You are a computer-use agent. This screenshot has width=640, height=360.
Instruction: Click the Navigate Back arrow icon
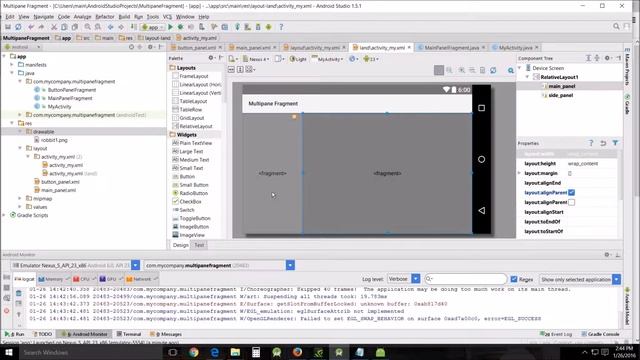pos(111,27)
